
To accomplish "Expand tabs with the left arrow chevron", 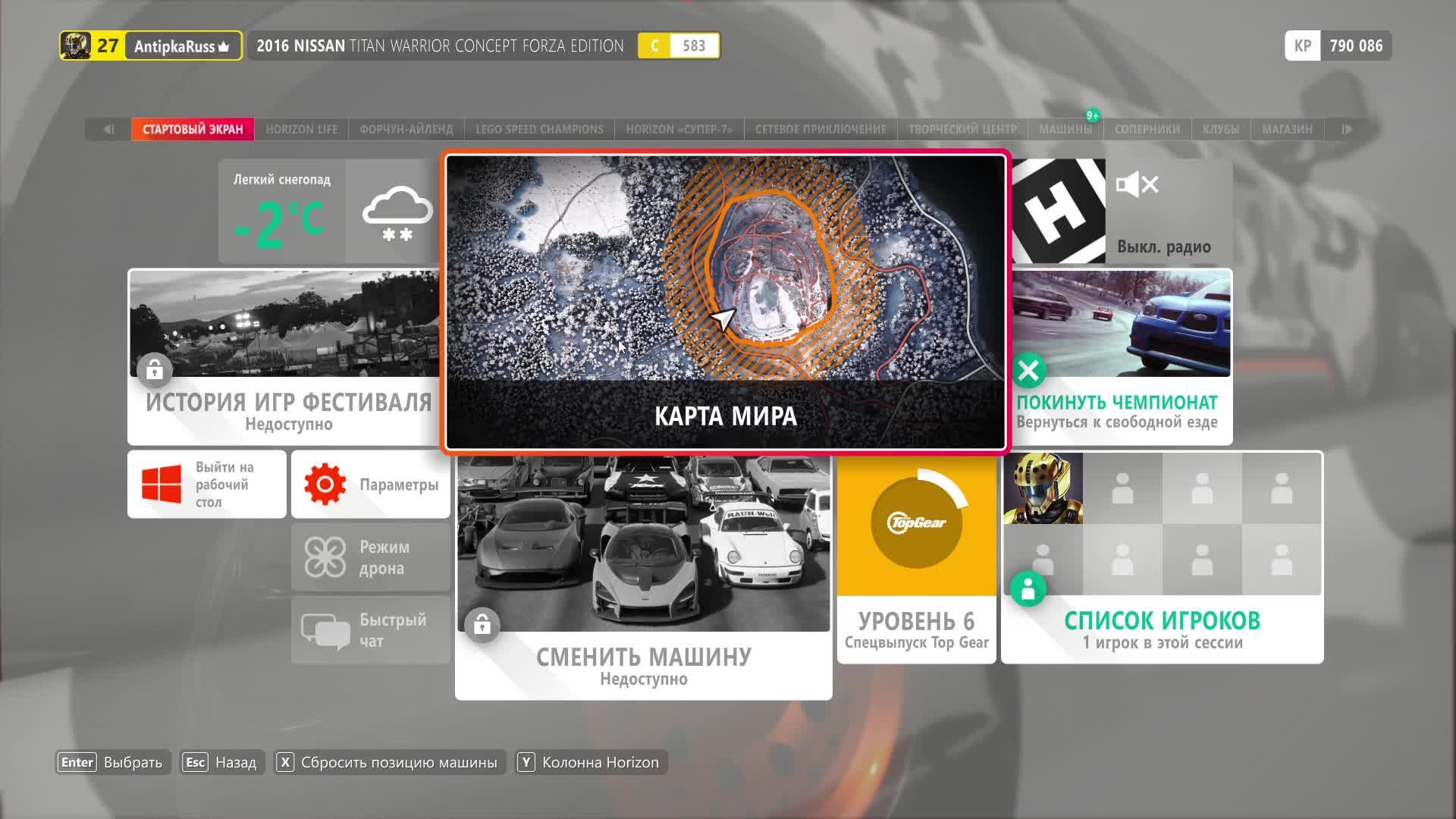I will [x=108, y=129].
